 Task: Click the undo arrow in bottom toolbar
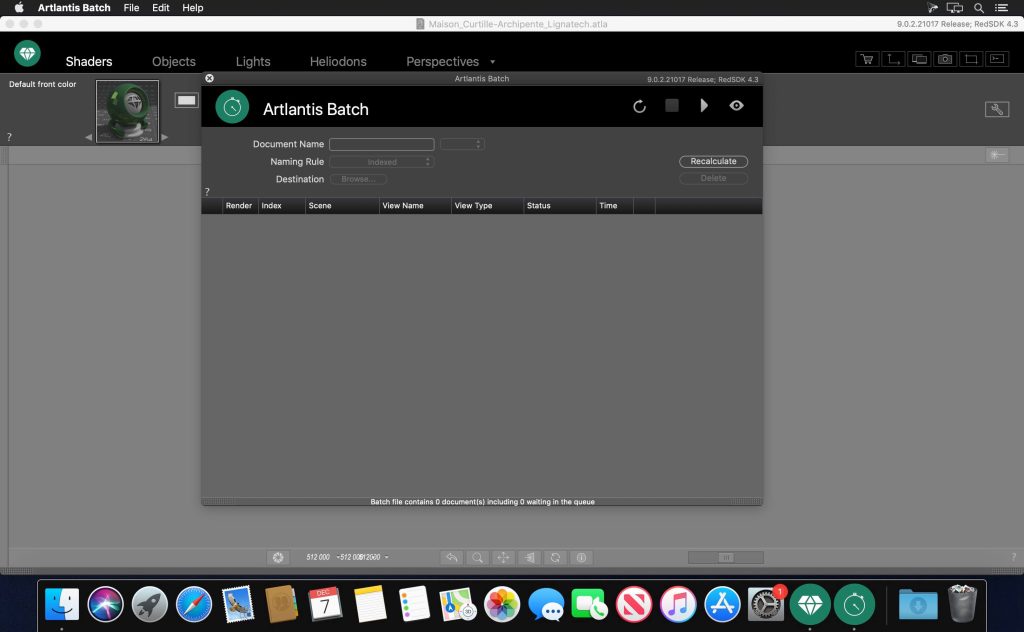(452, 557)
